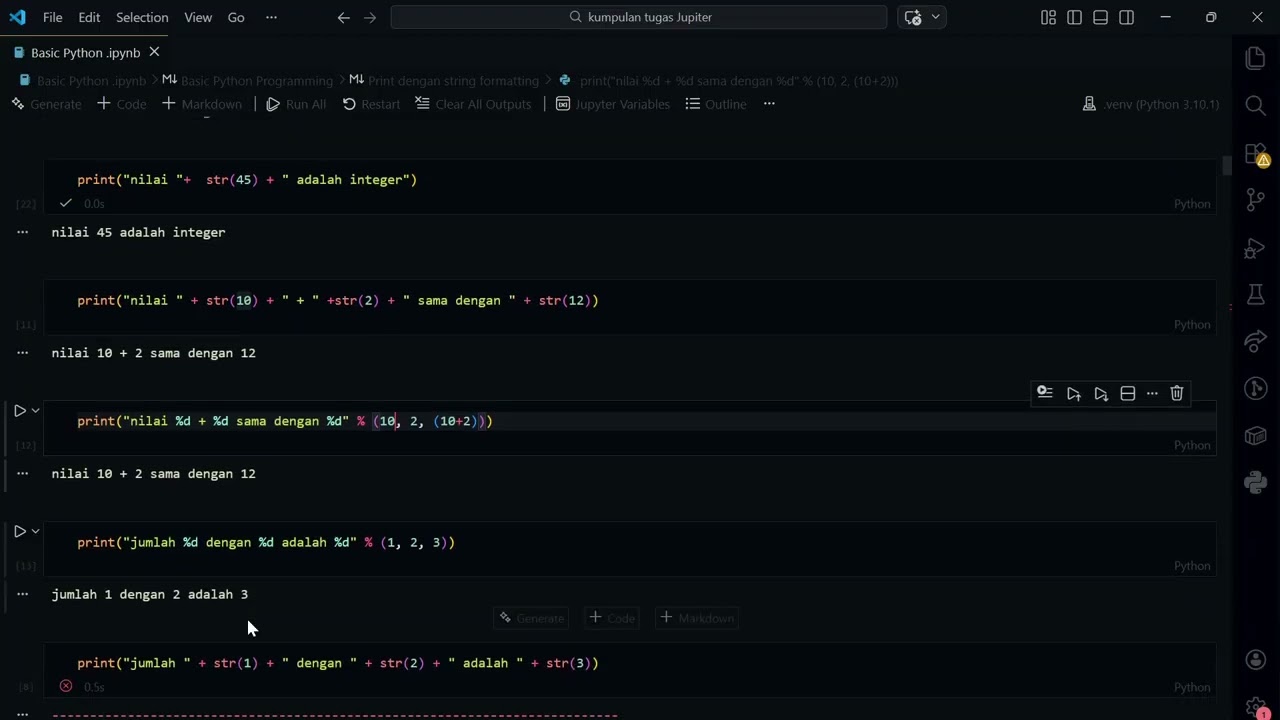
Task: Execute cell and below from cell toolbar
Action: 1101,394
